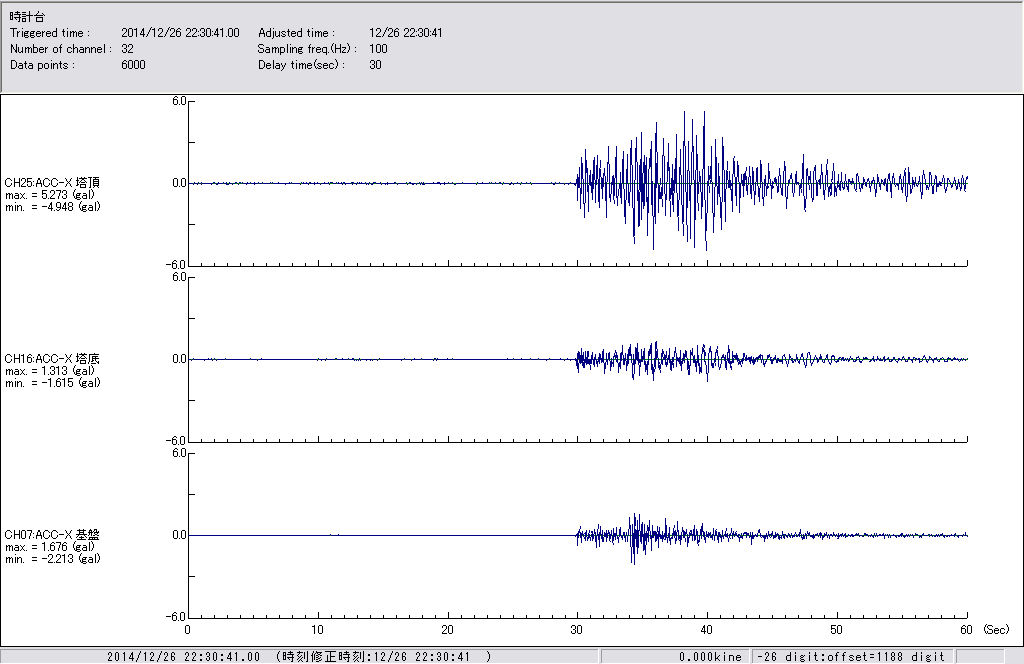Select the Triggered time value 2014/12/26 22:30:41.00

click(x=187, y=33)
